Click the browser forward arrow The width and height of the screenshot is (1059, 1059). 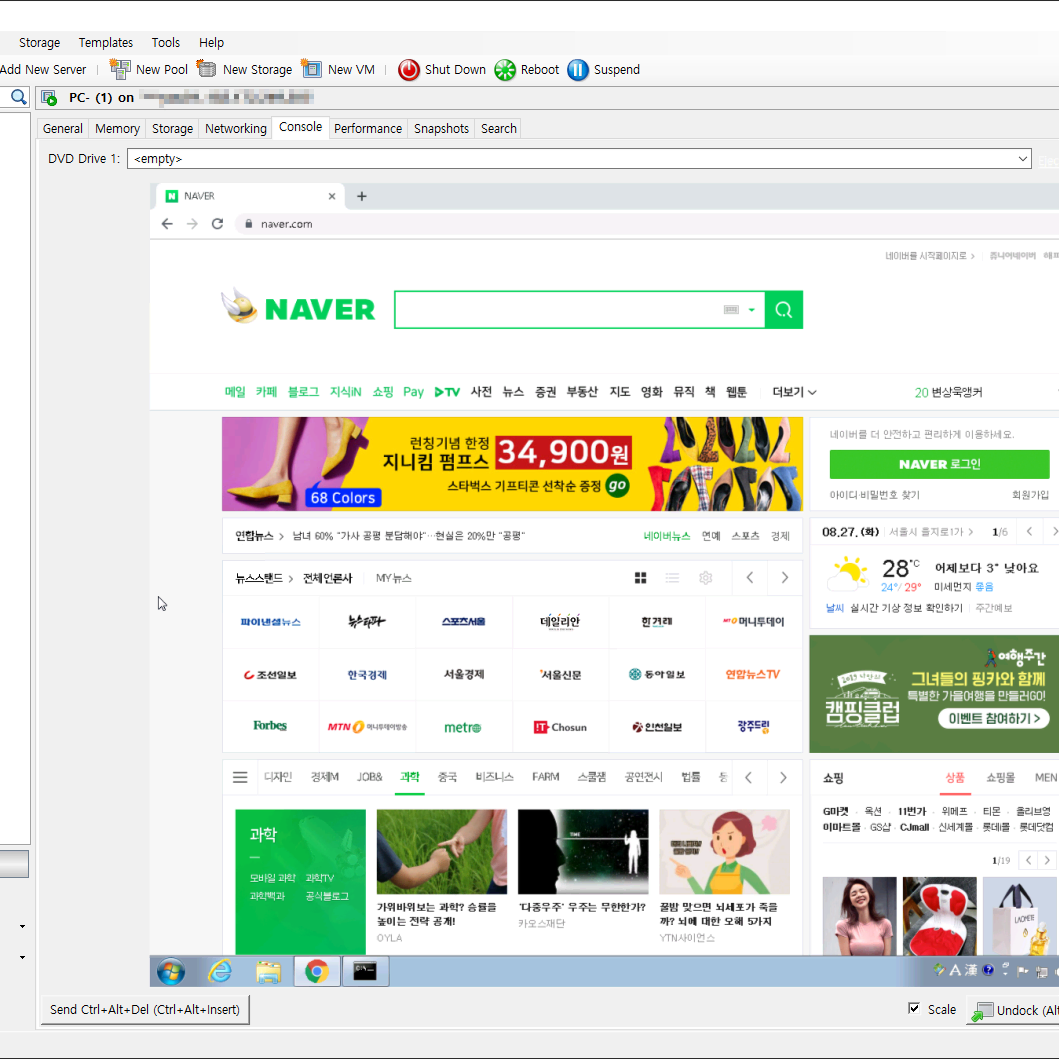(192, 224)
